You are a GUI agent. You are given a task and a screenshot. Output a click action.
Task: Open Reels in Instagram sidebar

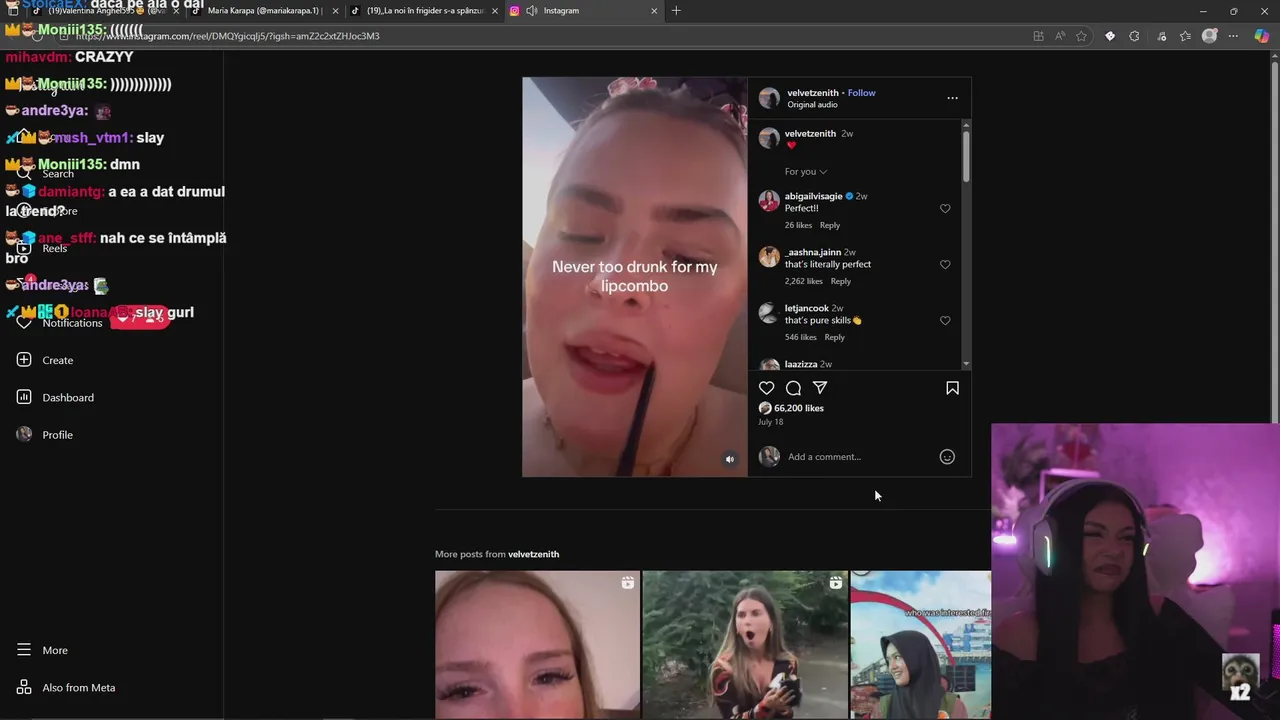[42, 248]
